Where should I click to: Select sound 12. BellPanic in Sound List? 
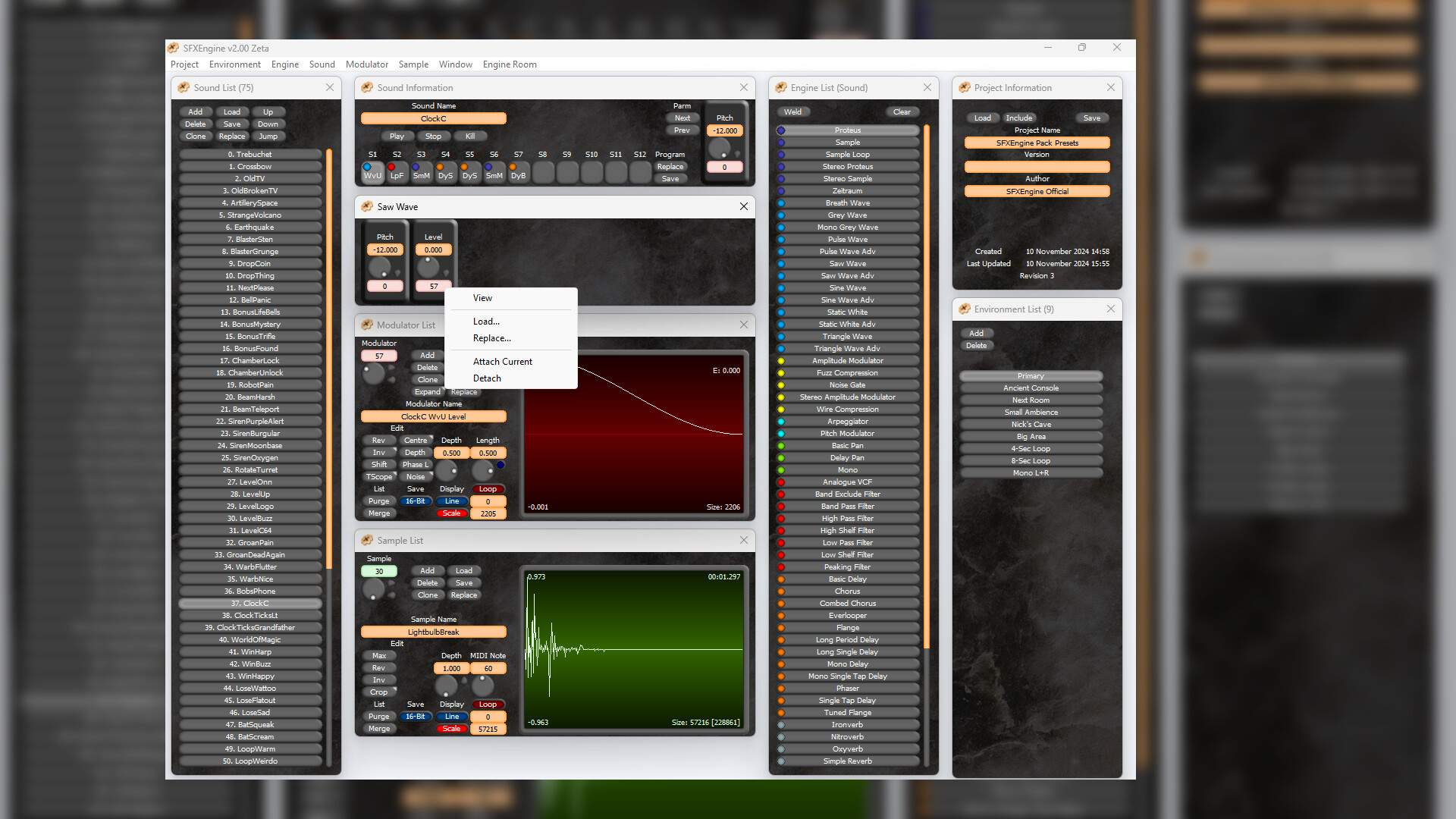[249, 300]
